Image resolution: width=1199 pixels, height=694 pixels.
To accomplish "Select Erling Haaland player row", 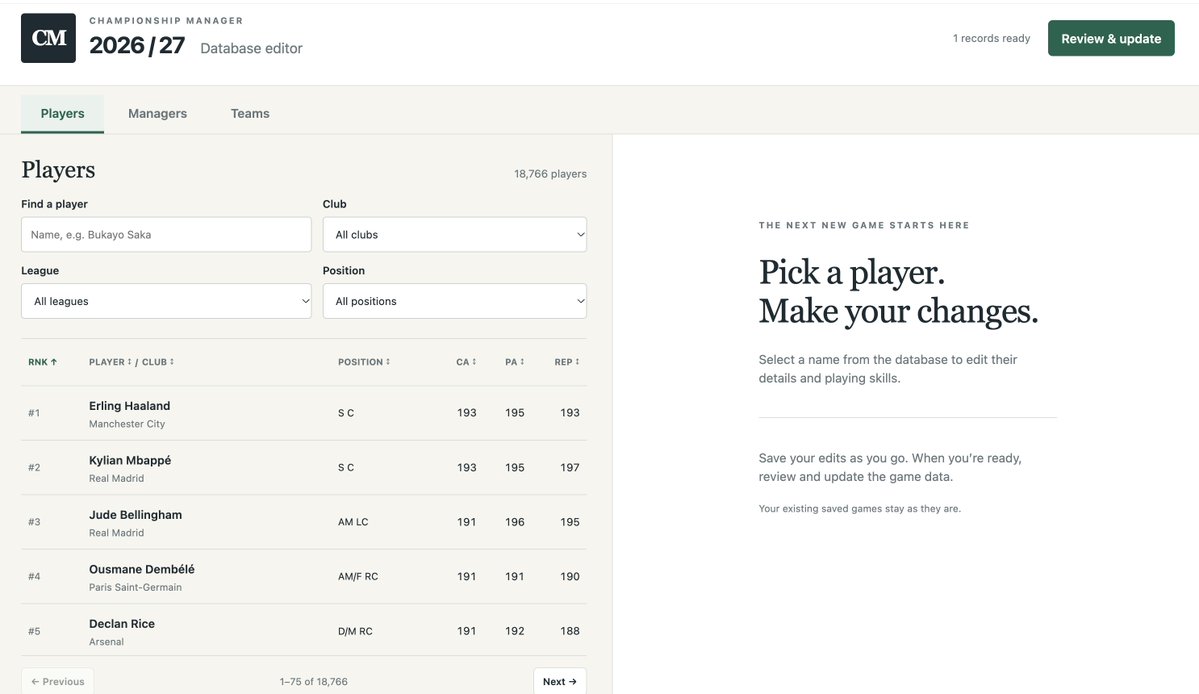I will pyautogui.click(x=304, y=413).
